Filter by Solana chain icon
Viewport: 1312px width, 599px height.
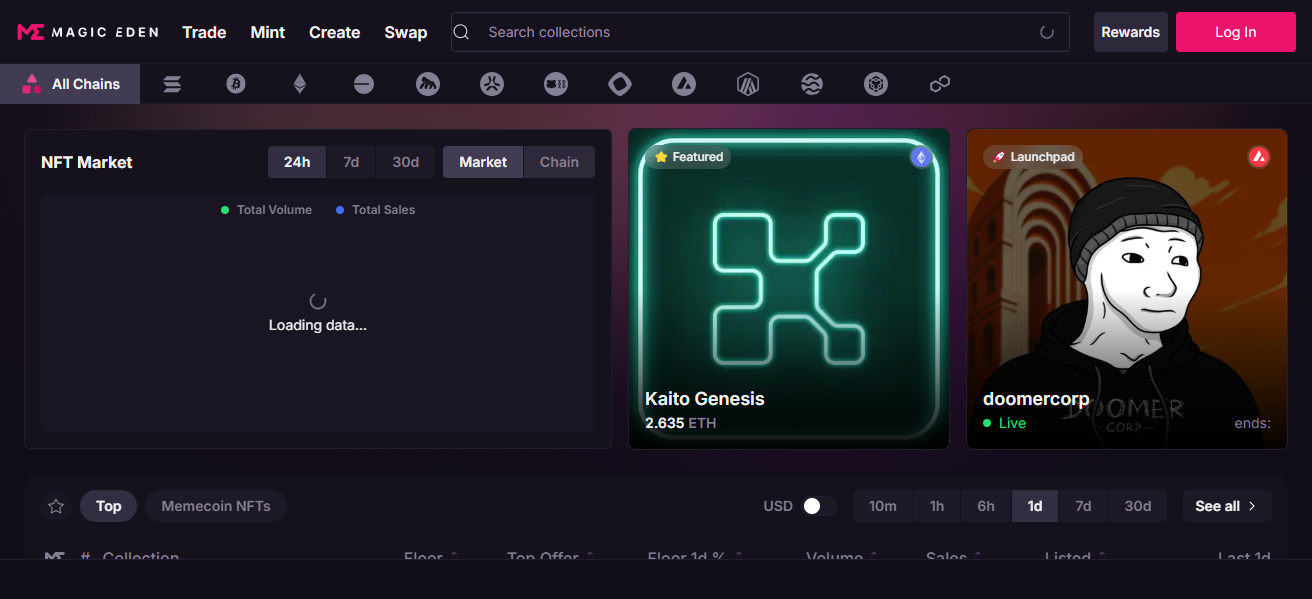pos(172,84)
